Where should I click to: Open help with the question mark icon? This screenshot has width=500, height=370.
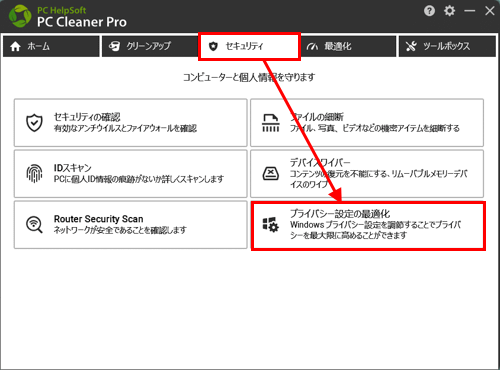click(x=429, y=11)
